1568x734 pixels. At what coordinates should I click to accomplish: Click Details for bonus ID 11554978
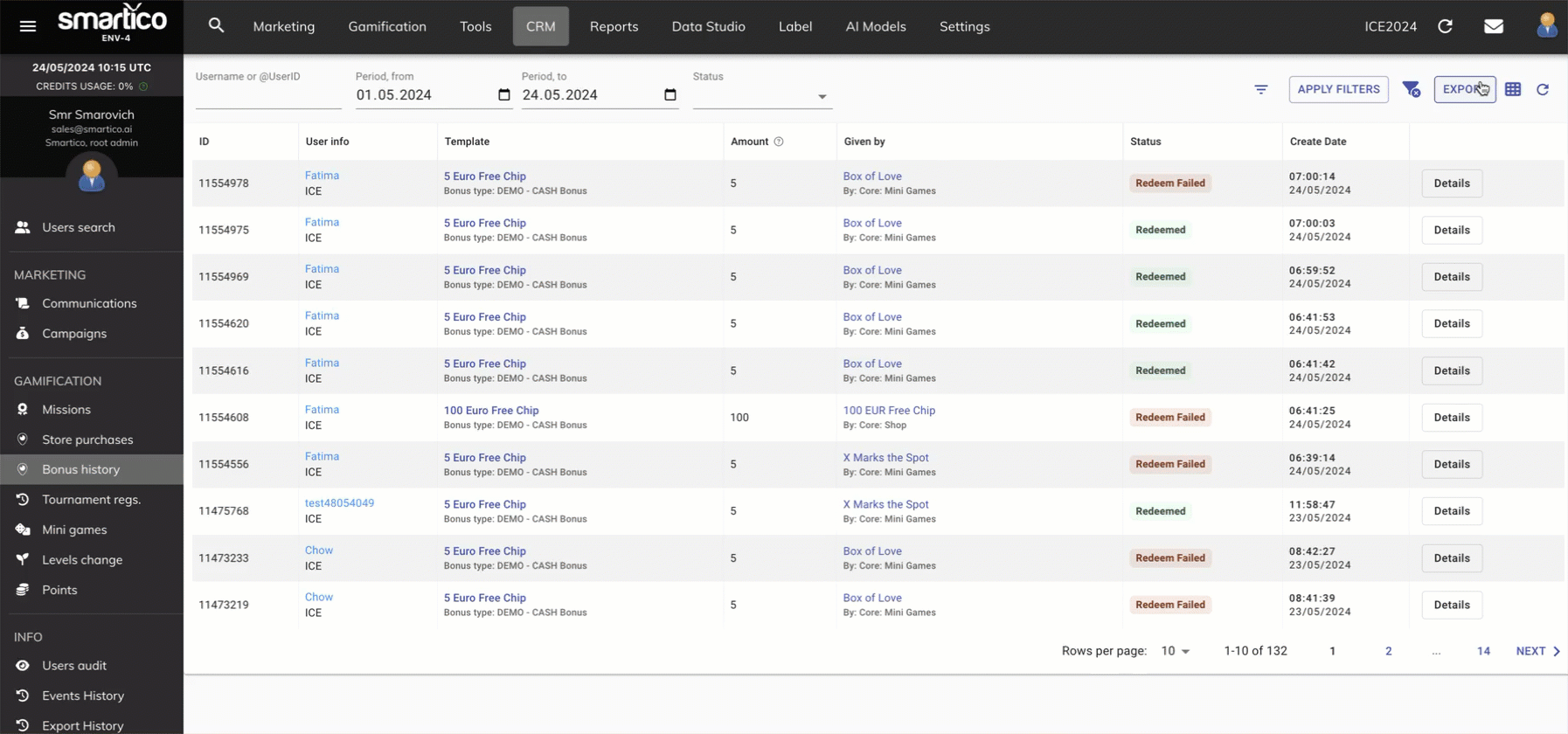pyautogui.click(x=1451, y=183)
